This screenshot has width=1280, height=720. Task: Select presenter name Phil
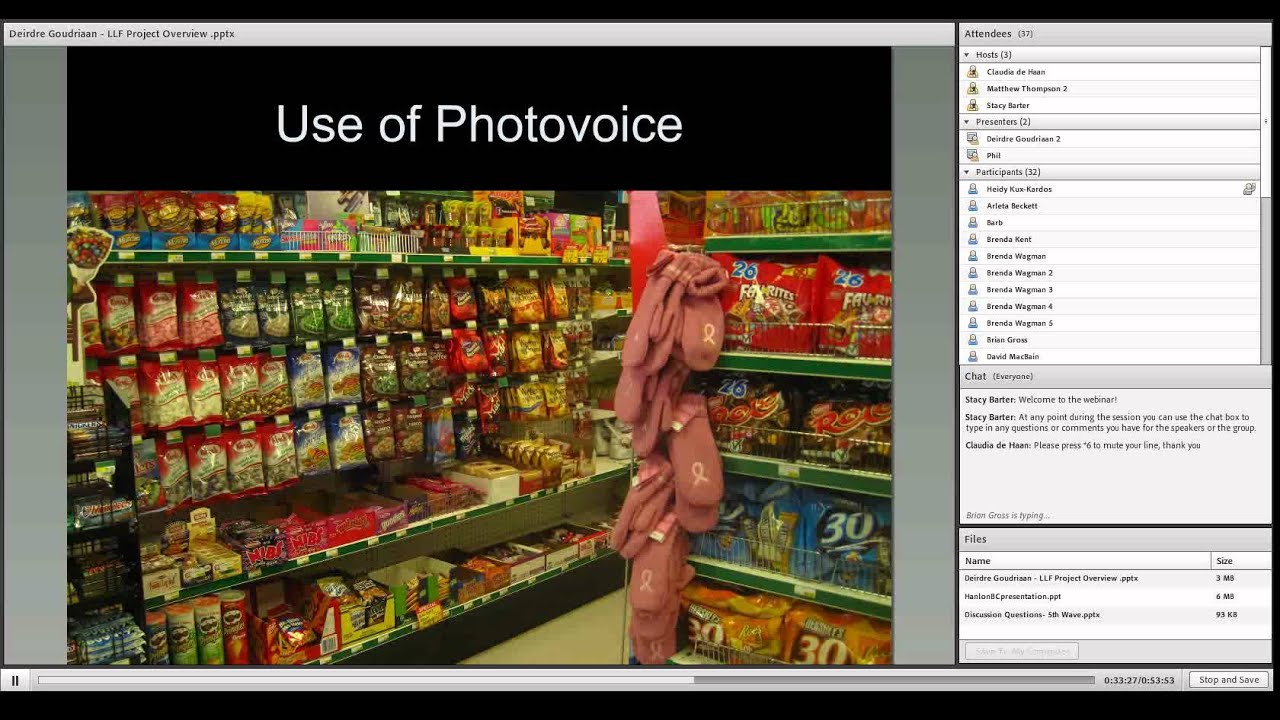click(x=993, y=155)
